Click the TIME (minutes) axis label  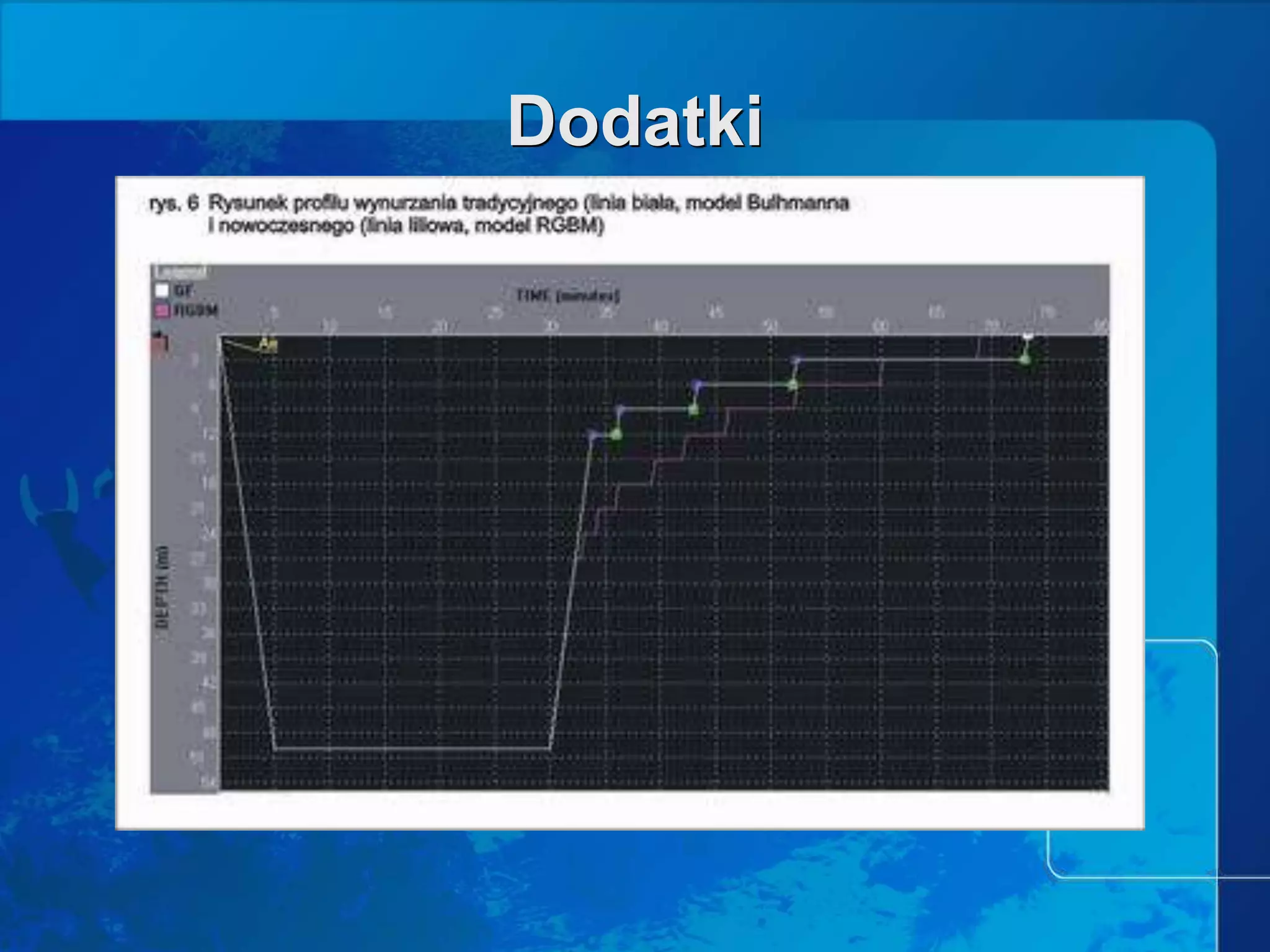point(568,296)
